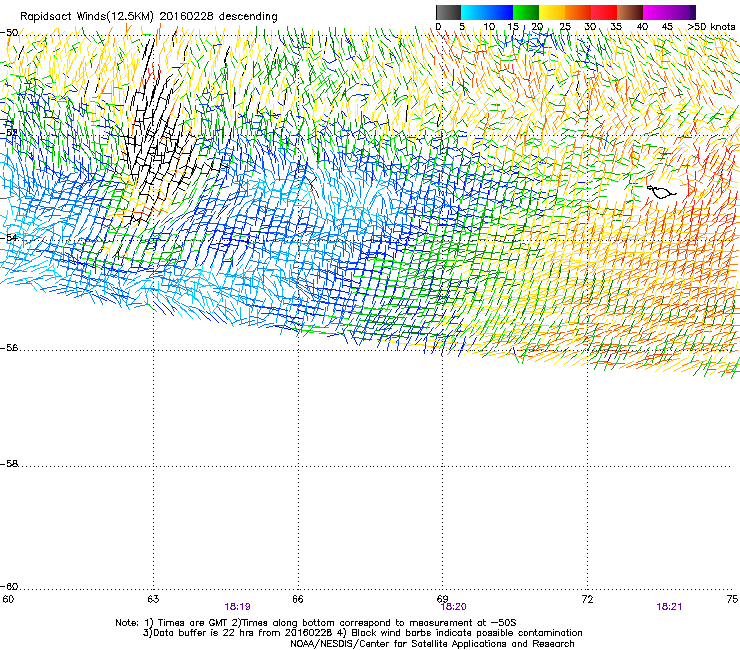Click the brown 35-40 knots legend swatch

(x=630, y=12)
